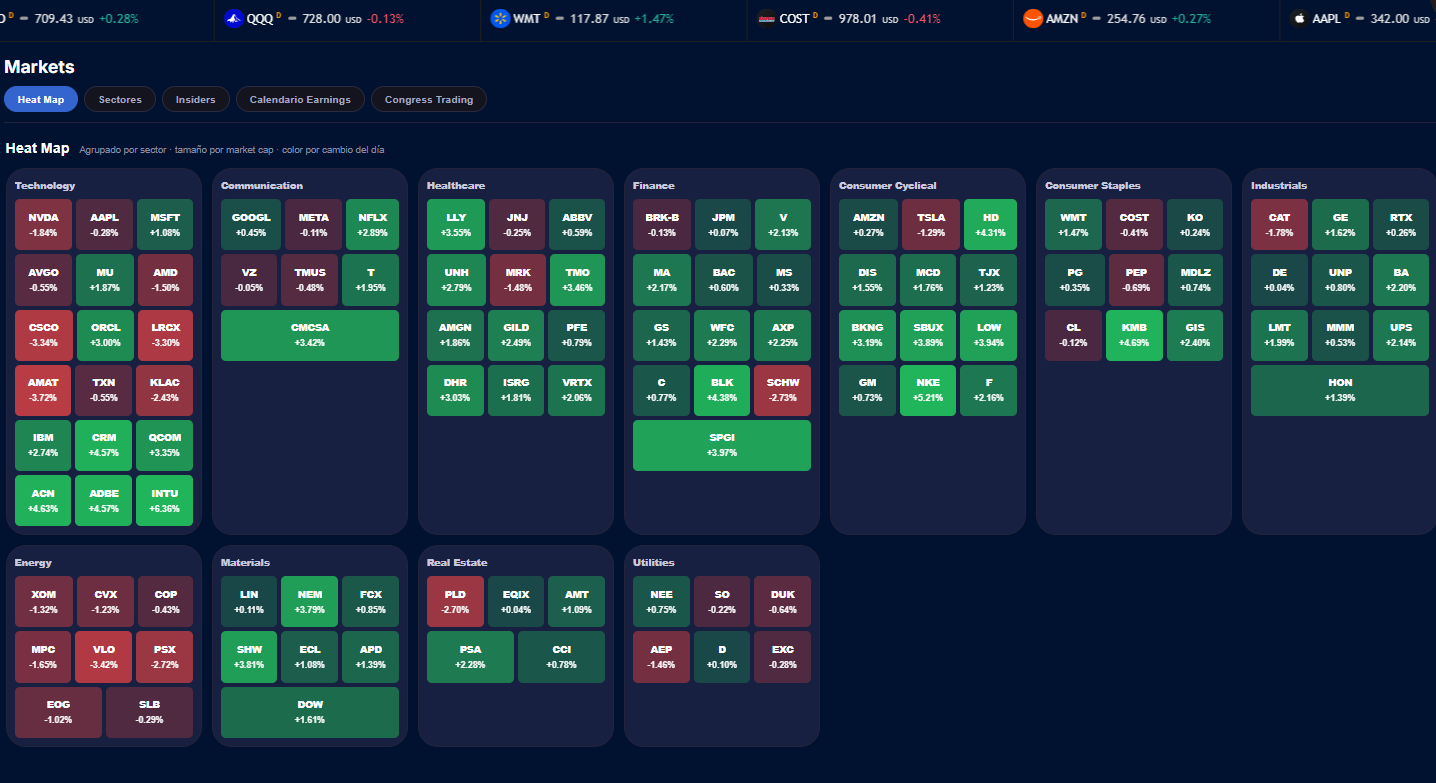This screenshot has height=783, width=1436.
Task: Click the Walmart WMT ticker logo
Action: 499,18
